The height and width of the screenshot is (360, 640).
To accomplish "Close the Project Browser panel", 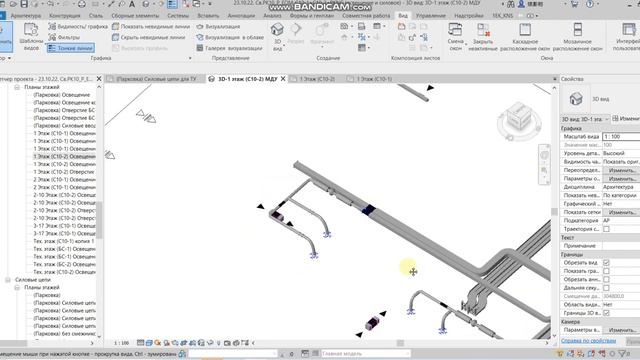I will click(99, 78).
